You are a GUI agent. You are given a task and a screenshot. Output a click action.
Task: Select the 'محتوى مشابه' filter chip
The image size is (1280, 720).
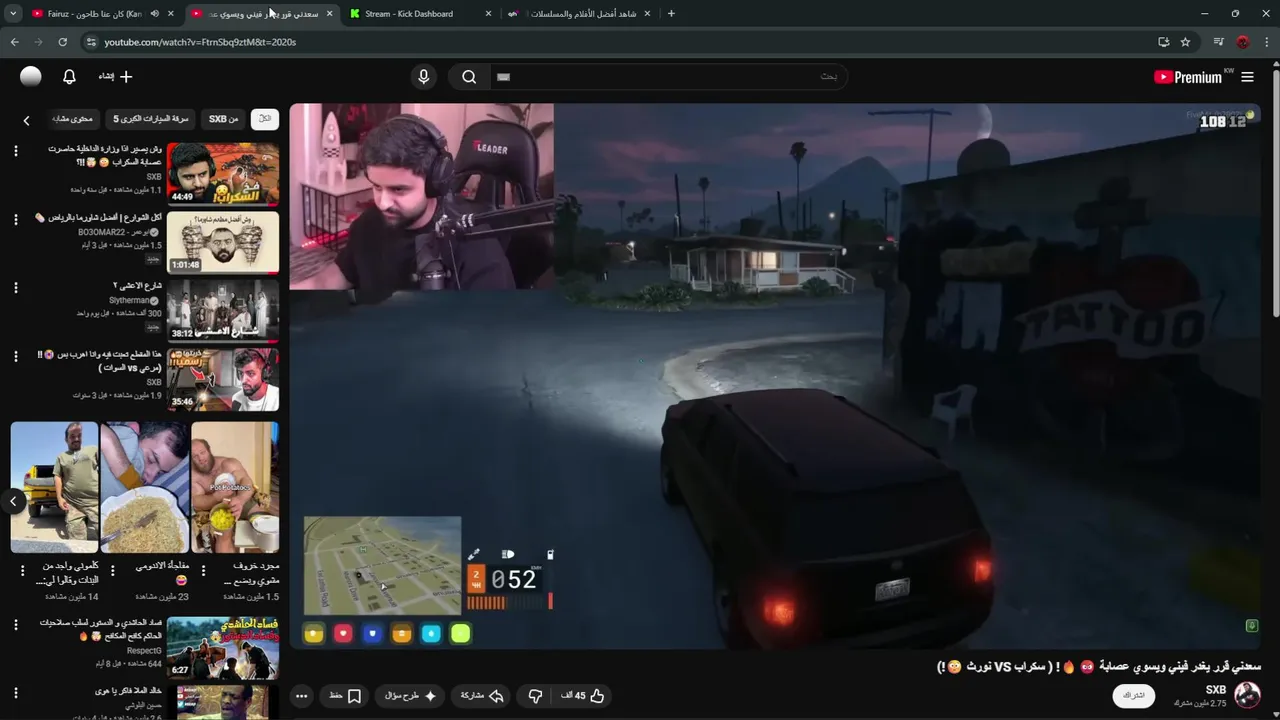72,119
